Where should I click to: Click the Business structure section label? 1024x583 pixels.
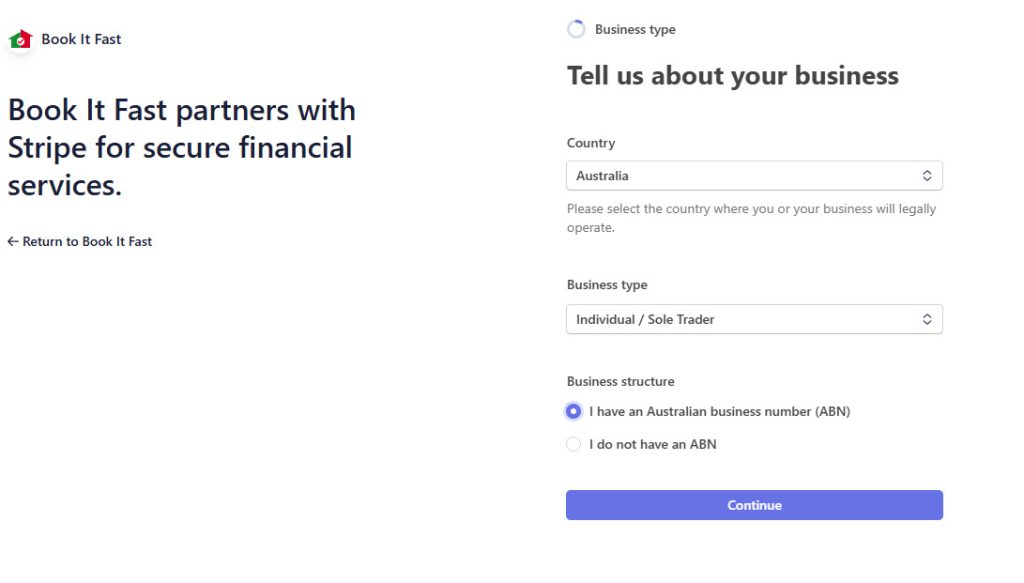(x=620, y=382)
